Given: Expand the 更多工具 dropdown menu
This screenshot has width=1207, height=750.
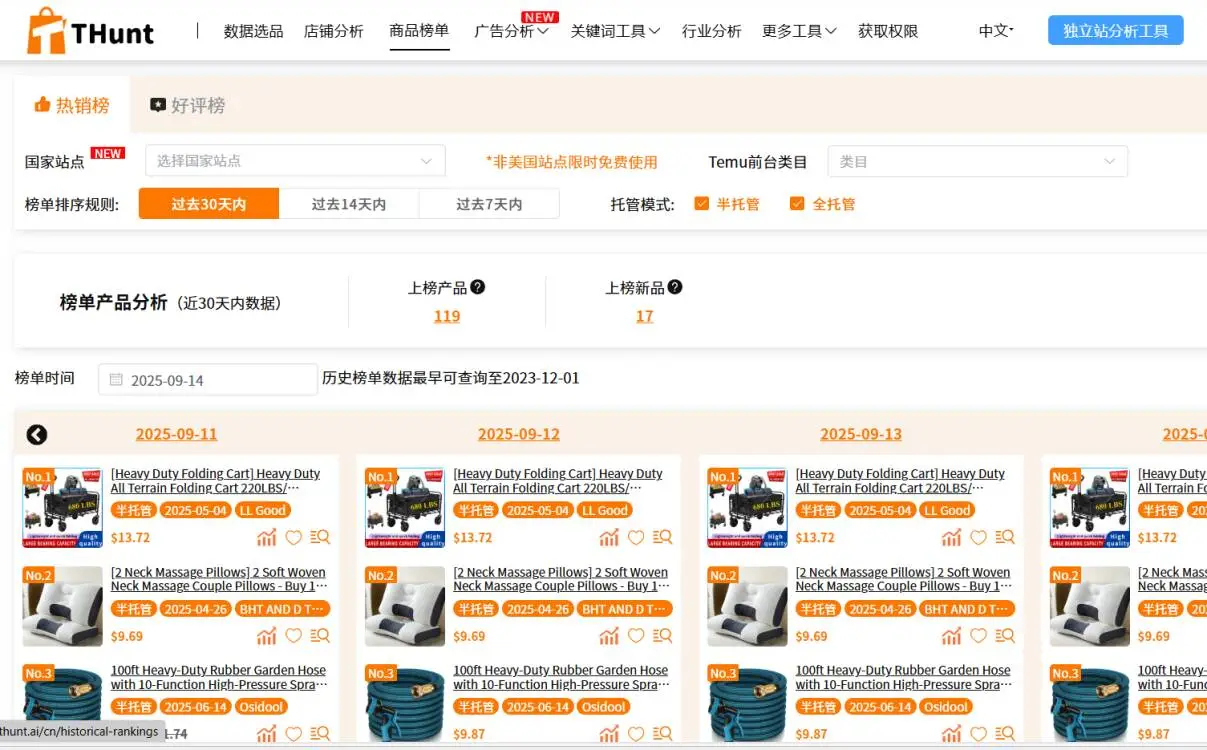Looking at the screenshot, I should click(x=798, y=31).
